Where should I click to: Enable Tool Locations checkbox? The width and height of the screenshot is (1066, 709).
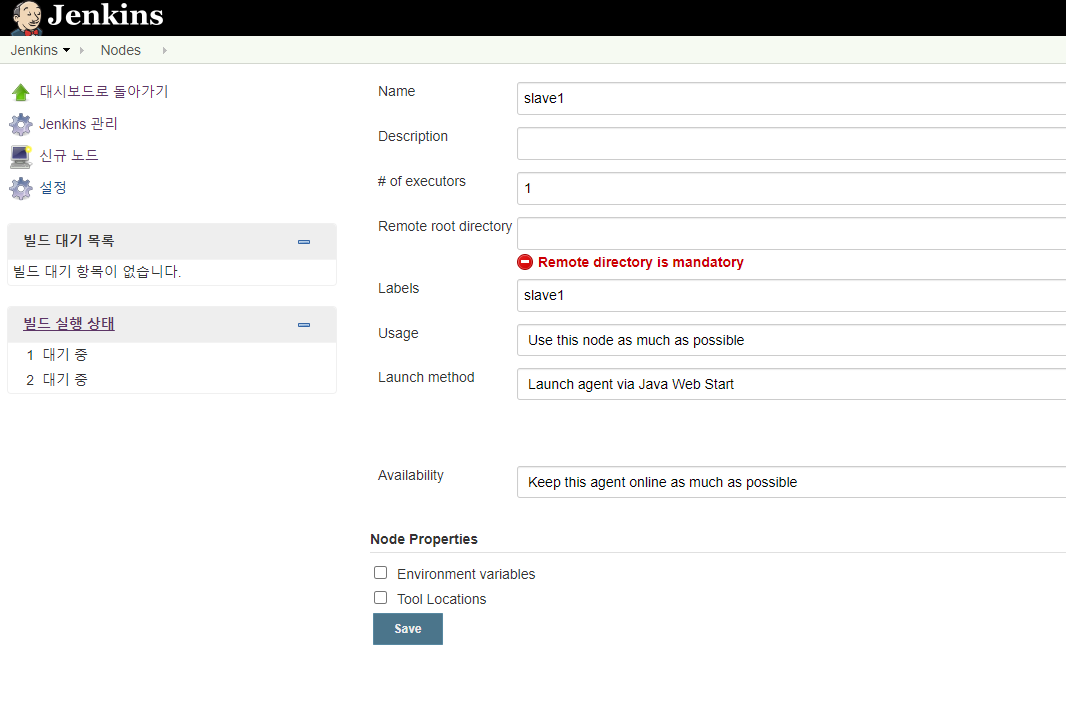tap(381, 598)
